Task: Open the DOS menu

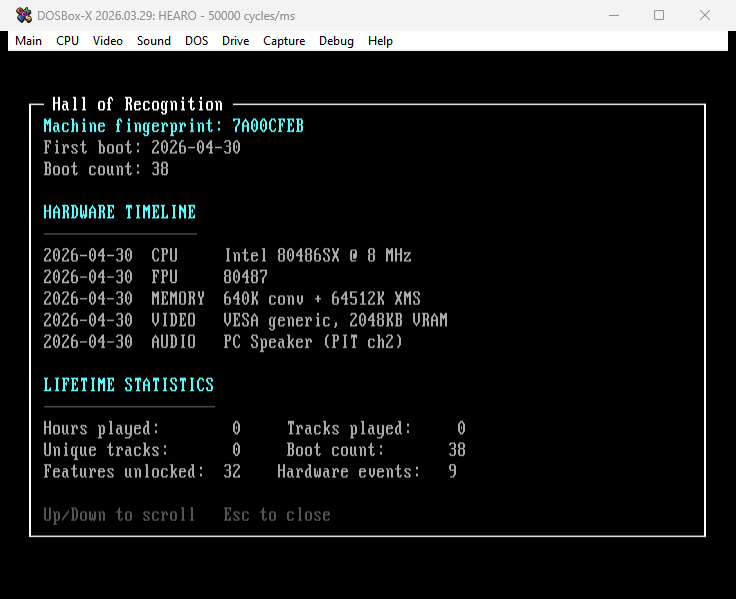Action: point(196,41)
